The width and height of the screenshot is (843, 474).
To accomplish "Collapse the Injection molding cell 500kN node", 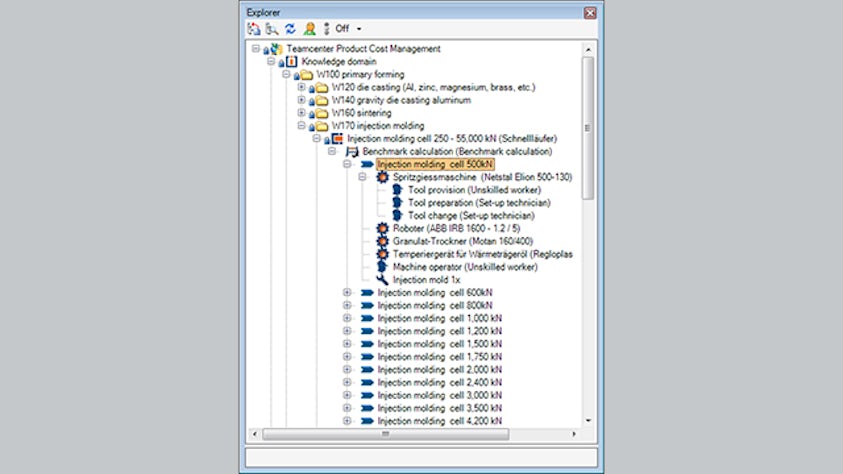I will tap(347, 164).
